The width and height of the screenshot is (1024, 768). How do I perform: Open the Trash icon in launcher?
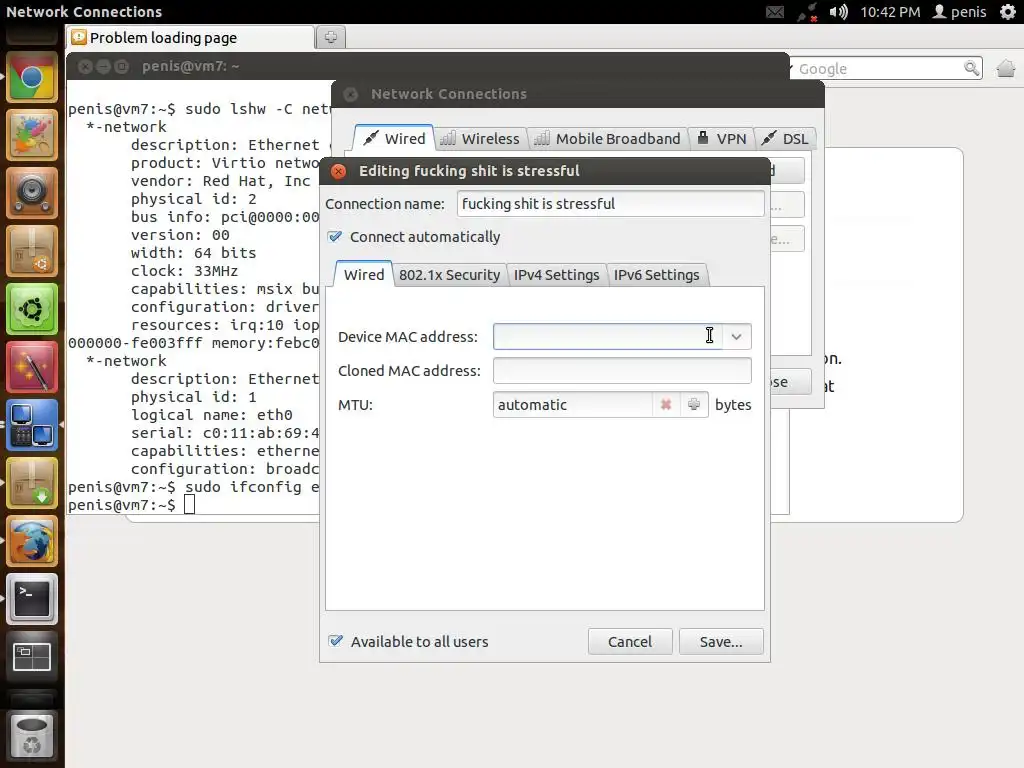[31, 737]
